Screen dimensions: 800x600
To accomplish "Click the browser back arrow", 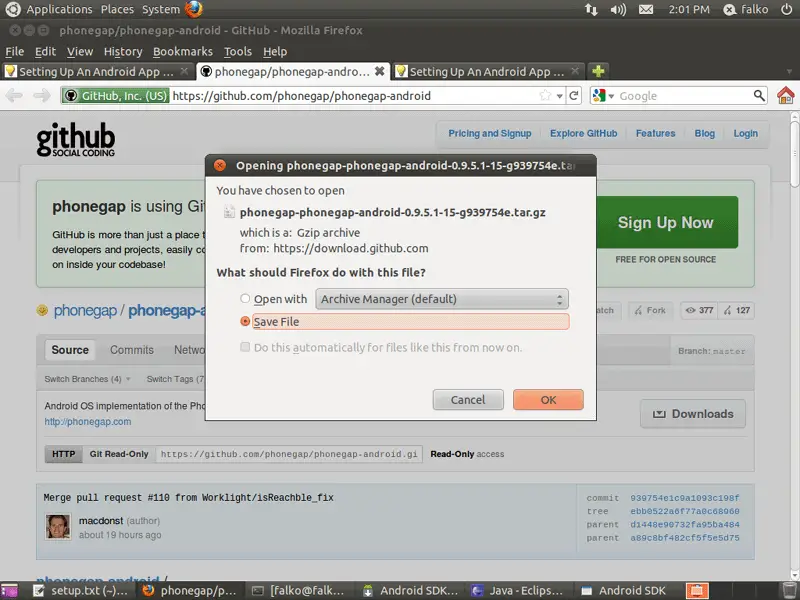I will point(14,95).
